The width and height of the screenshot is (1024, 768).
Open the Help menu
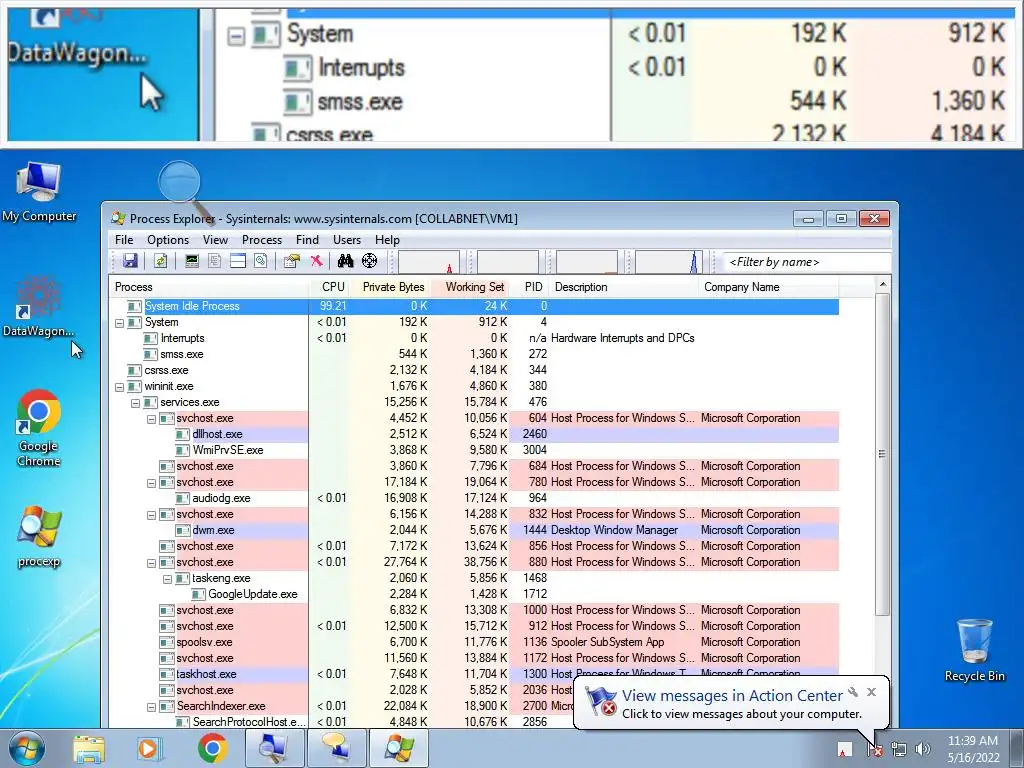tap(387, 240)
